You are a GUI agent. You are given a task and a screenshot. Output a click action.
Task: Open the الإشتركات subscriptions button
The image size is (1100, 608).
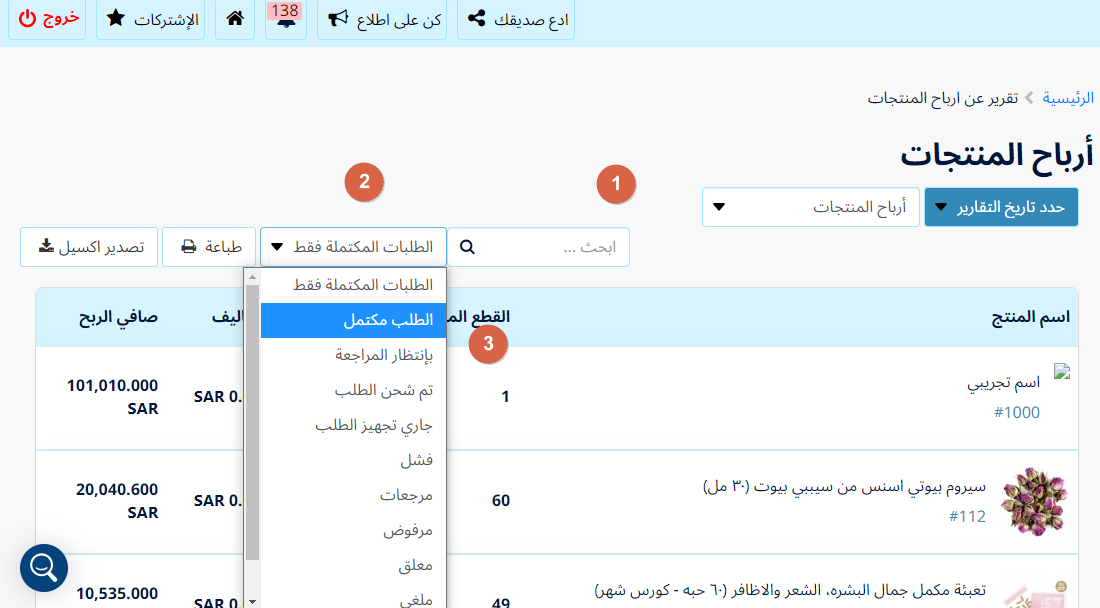click(151, 18)
